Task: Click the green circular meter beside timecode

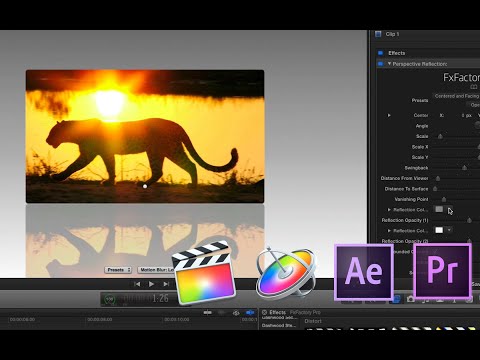Action: (x=110, y=299)
